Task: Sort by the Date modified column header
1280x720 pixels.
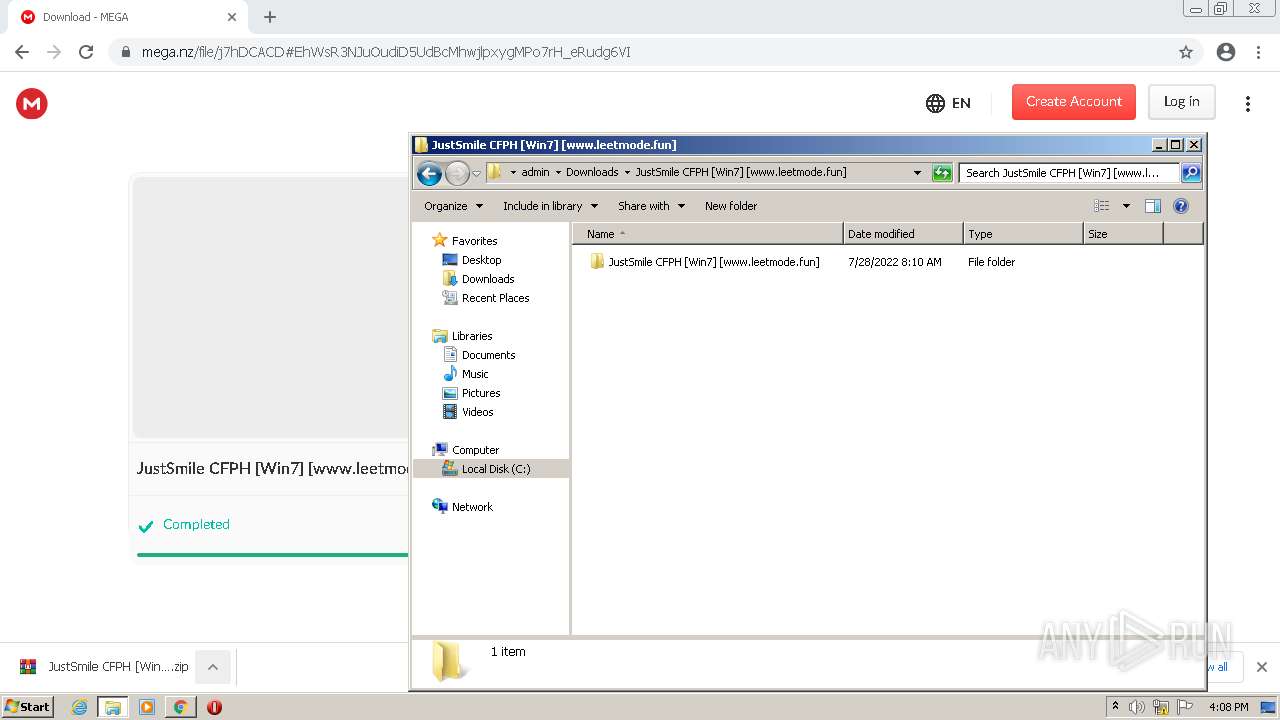Action: (x=903, y=234)
